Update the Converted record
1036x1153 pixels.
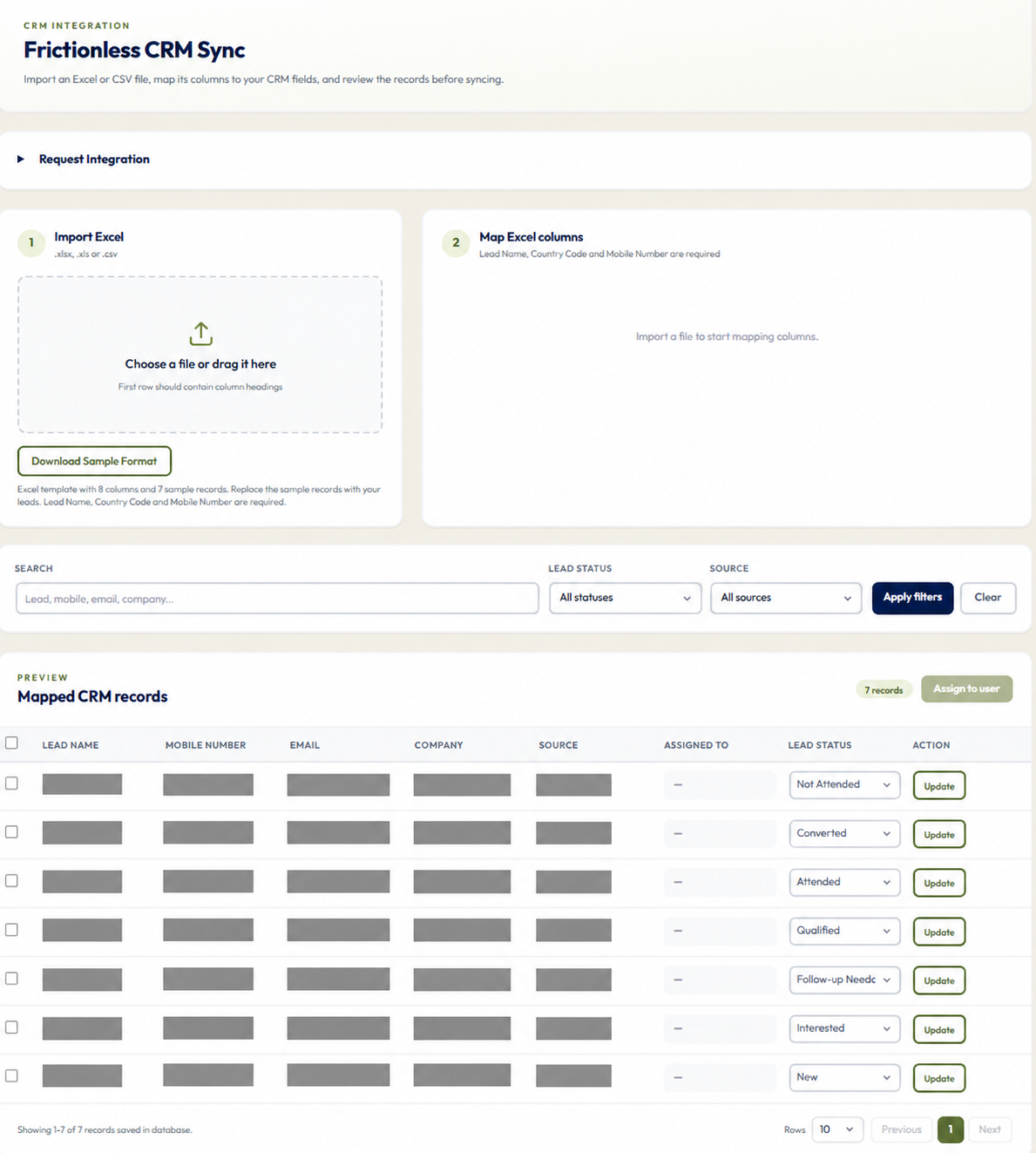[x=939, y=835]
